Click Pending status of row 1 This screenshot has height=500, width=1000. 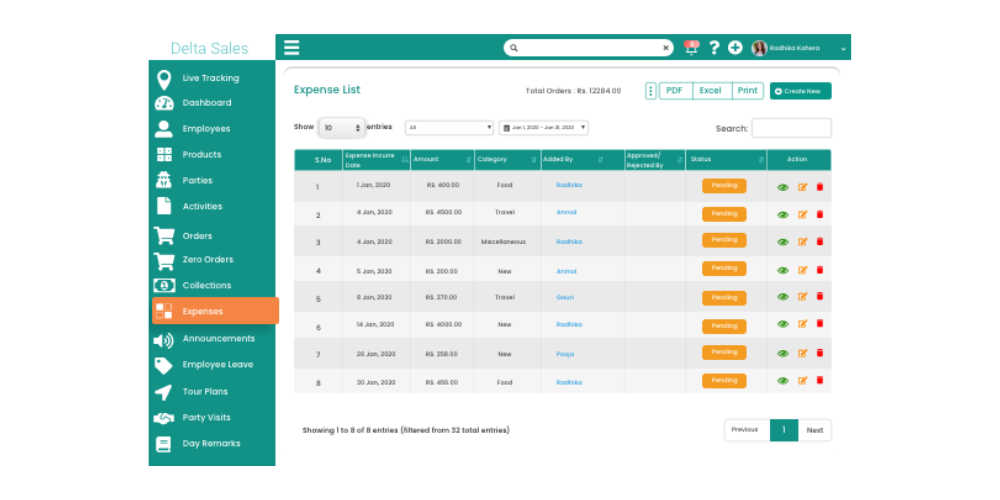[x=724, y=186]
